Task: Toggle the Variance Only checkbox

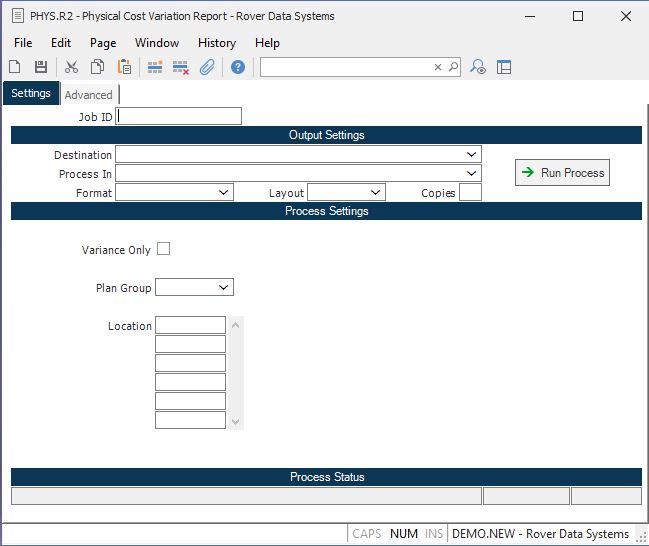Action: pos(164,249)
